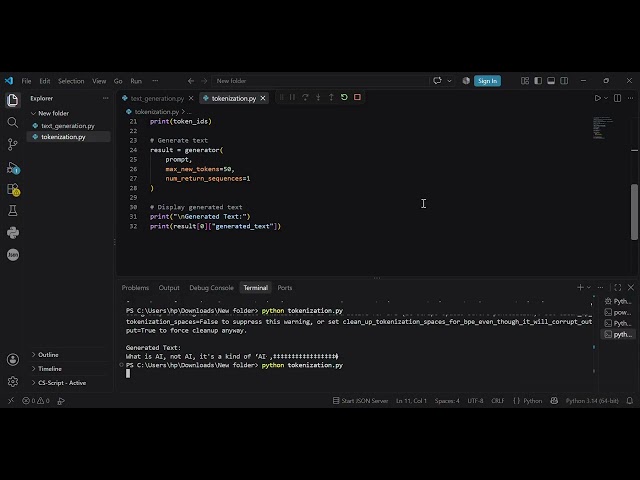
Task: Go forward with navigation arrow
Action: pos(204,81)
